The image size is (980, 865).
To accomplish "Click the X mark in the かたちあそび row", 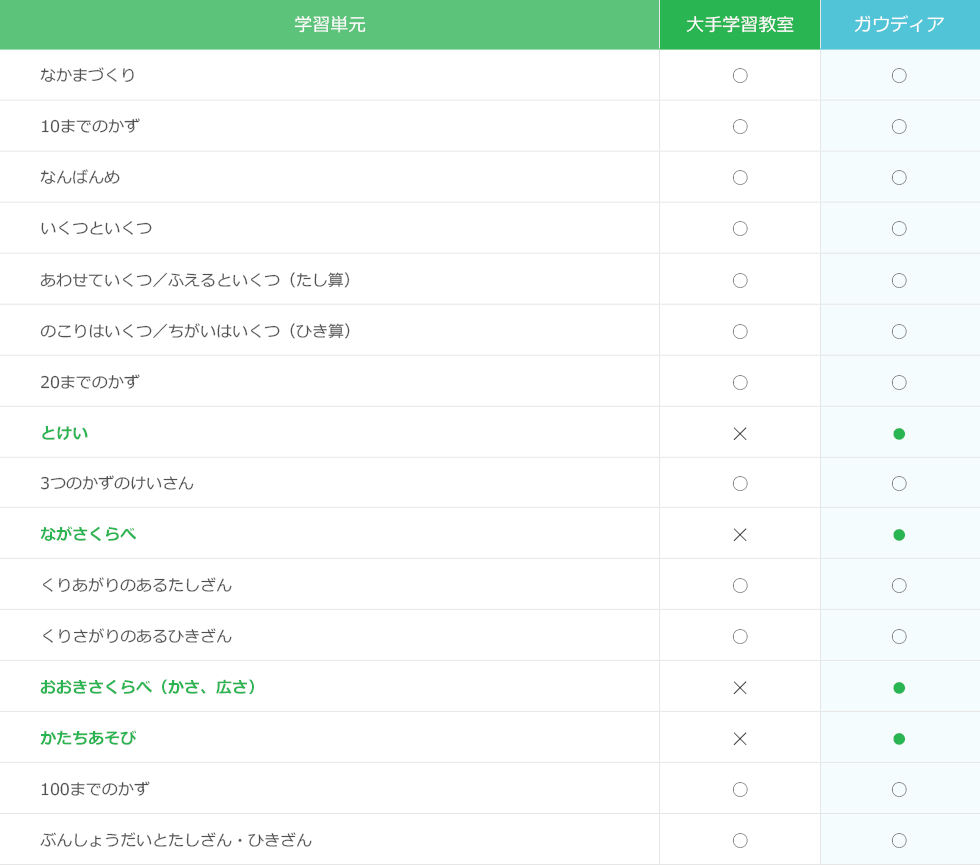I will pyautogui.click(x=740, y=739).
